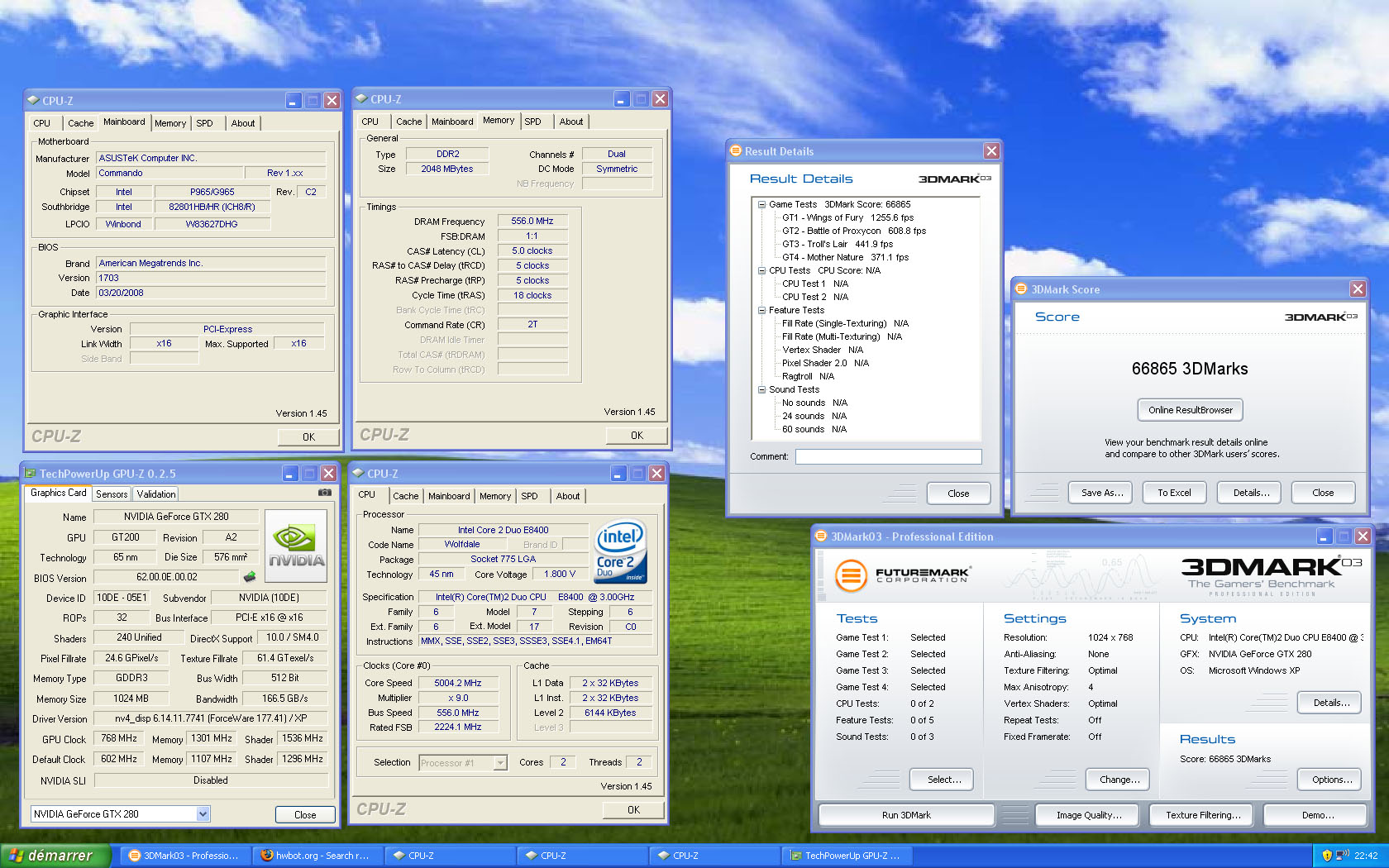Click the 3DMark Score window title icon
This screenshot has width=1389, height=868.
[x=1021, y=289]
